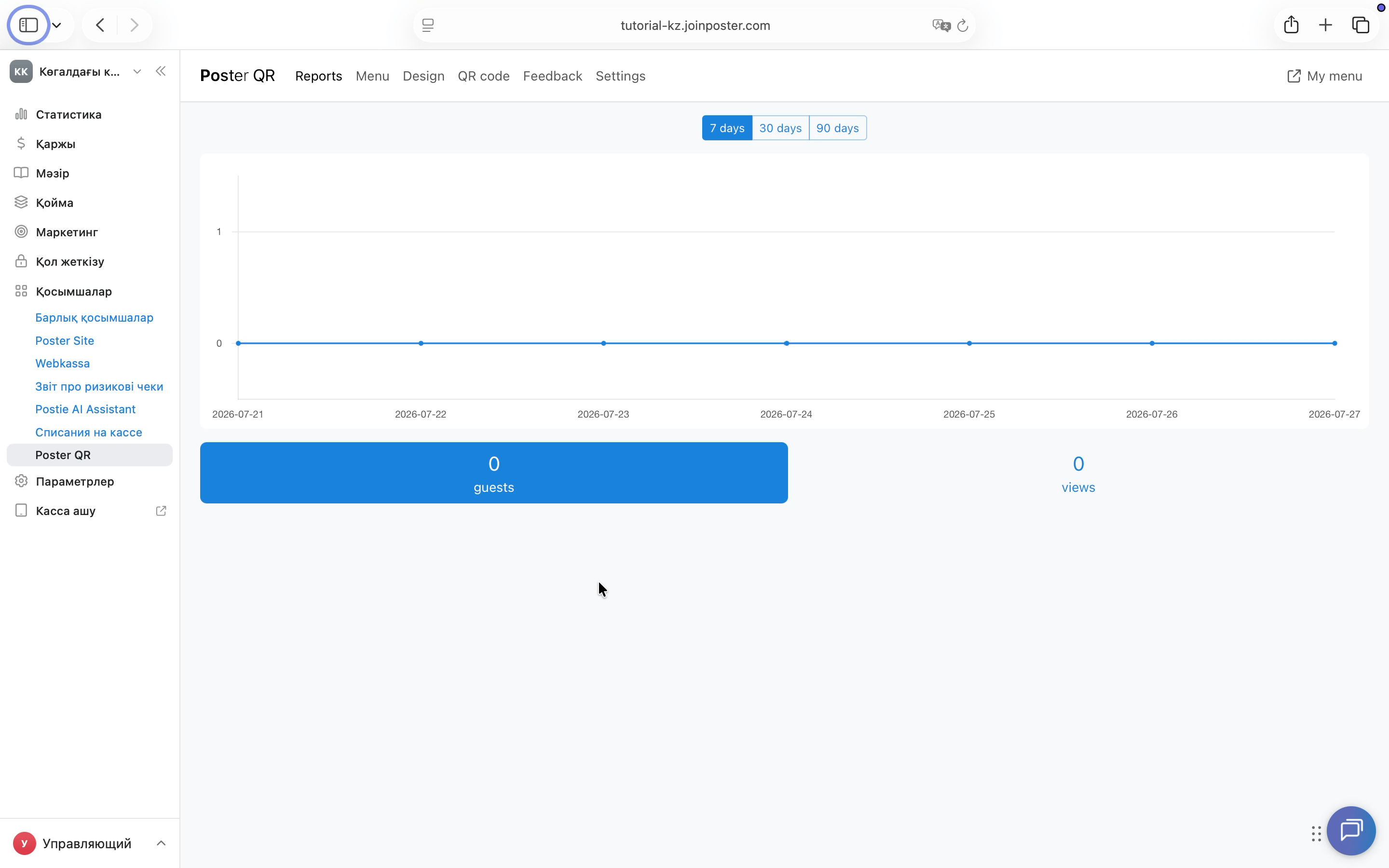Viewport: 1389px width, 868px height.
Task: Open the Мәзір book icon
Action: click(x=21, y=173)
